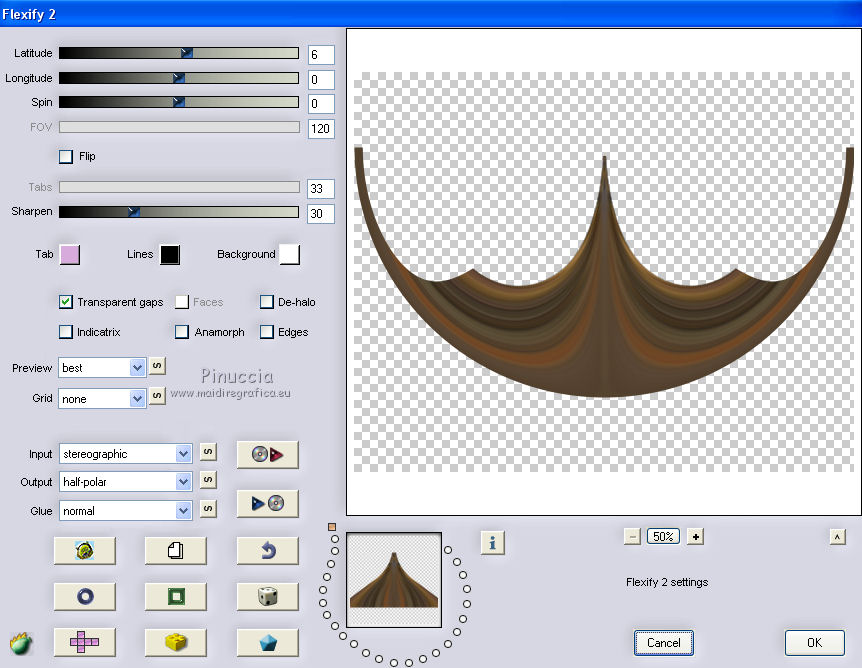This screenshot has width=862, height=668.
Task: Click the green square icon button
Action: point(175,597)
